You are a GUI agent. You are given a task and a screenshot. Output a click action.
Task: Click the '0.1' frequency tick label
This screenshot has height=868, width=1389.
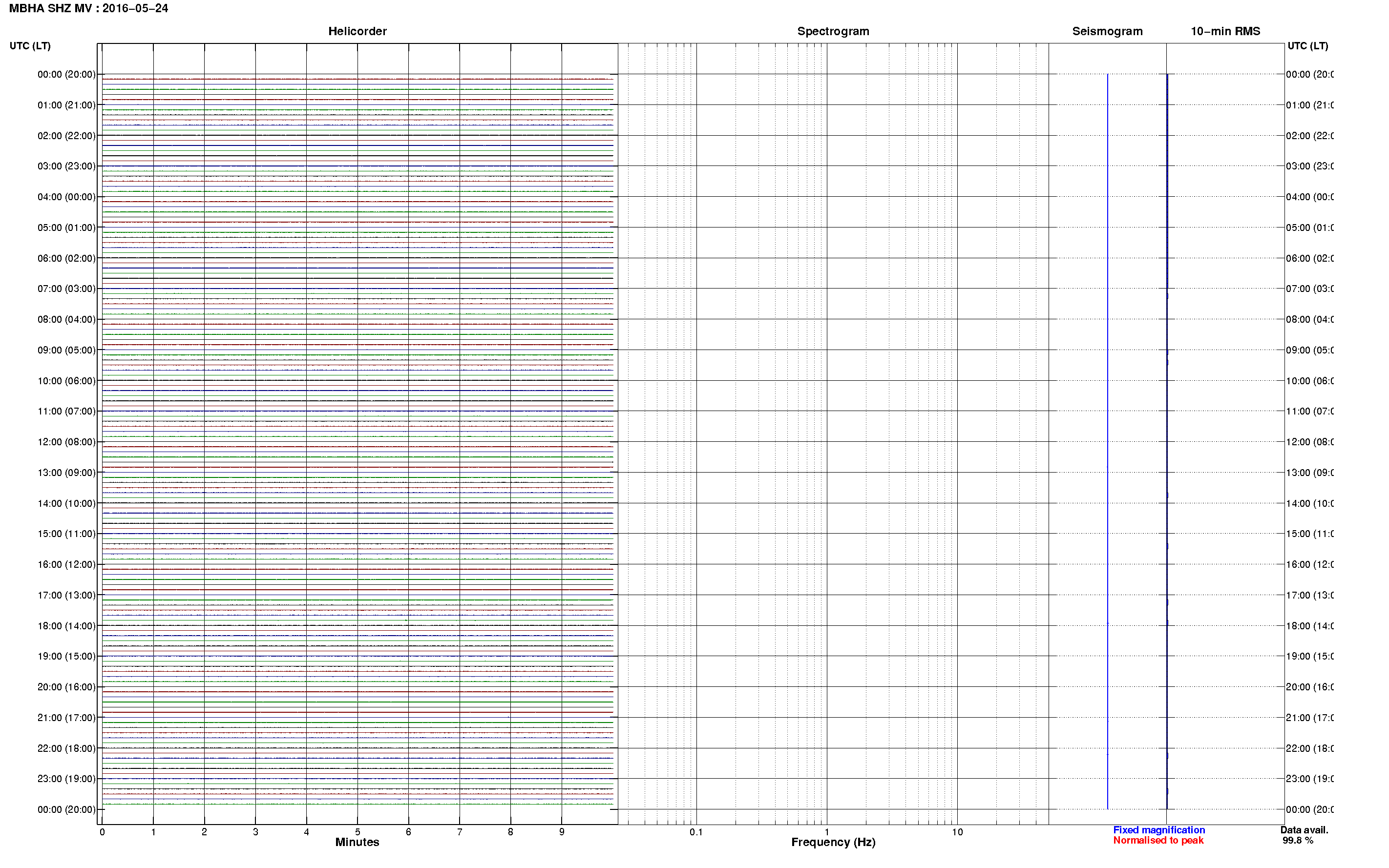[x=696, y=832]
